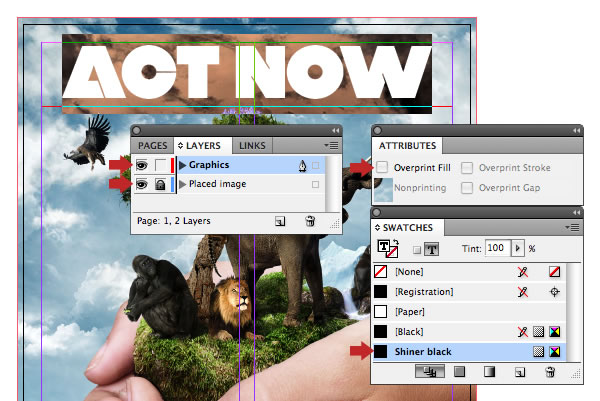Choose the [Black] swatch

[x=470, y=332]
